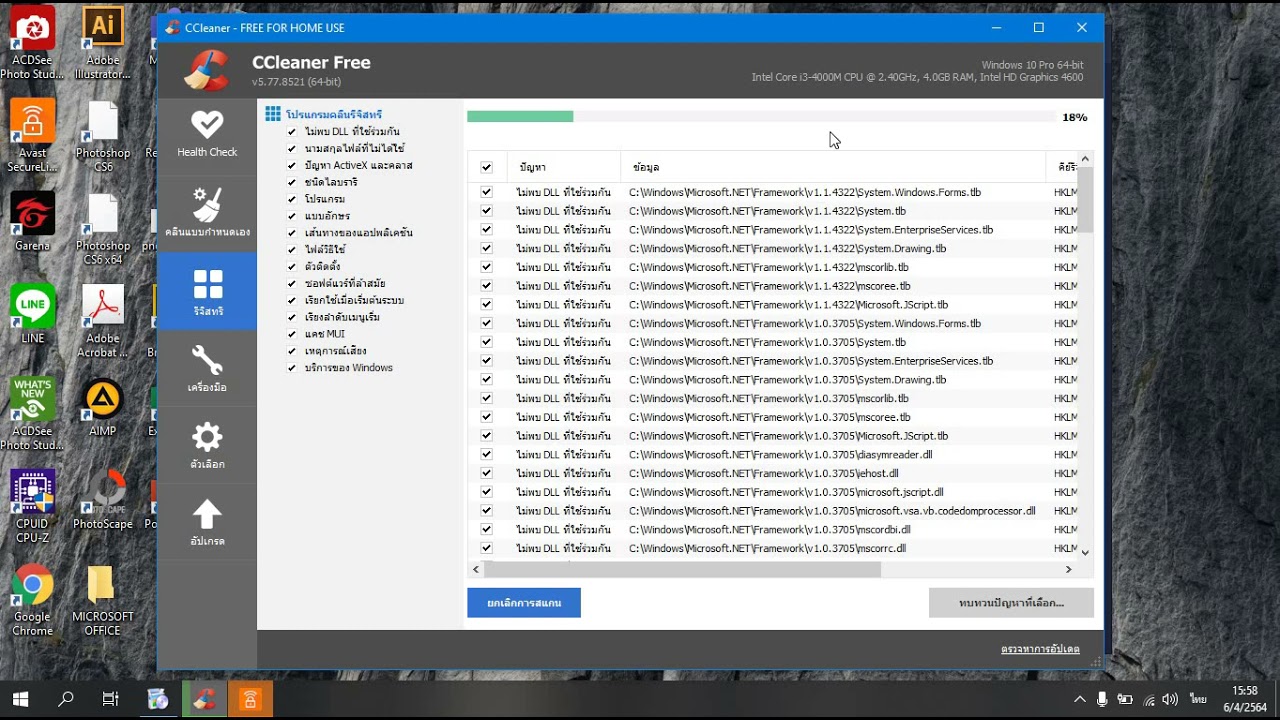Open Photoshop CS6 x64 desktop shortcut
The width and height of the screenshot is (1280, 720).
(102, 229)
